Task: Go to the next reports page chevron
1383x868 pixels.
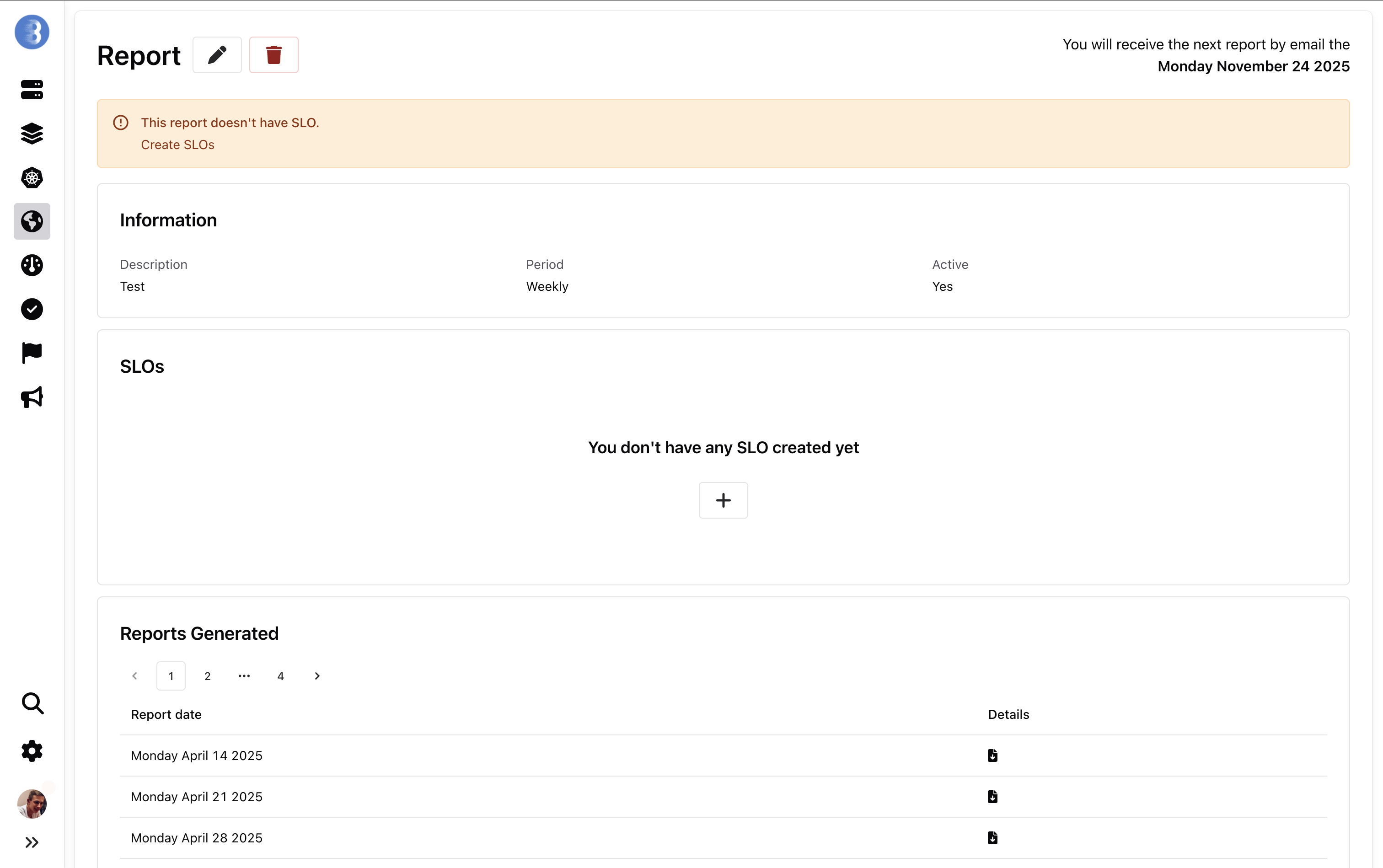Action: pos(317,675)
